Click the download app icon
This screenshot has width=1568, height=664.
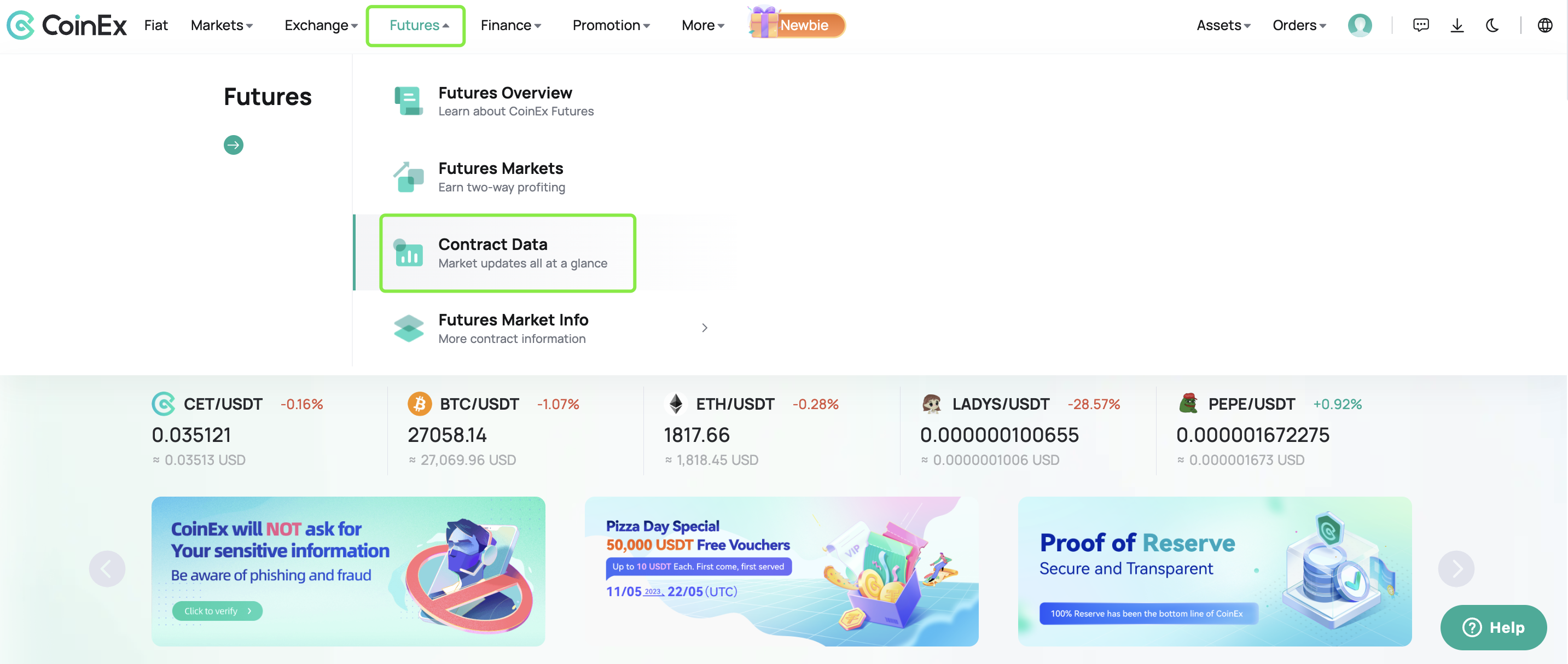1456,25
